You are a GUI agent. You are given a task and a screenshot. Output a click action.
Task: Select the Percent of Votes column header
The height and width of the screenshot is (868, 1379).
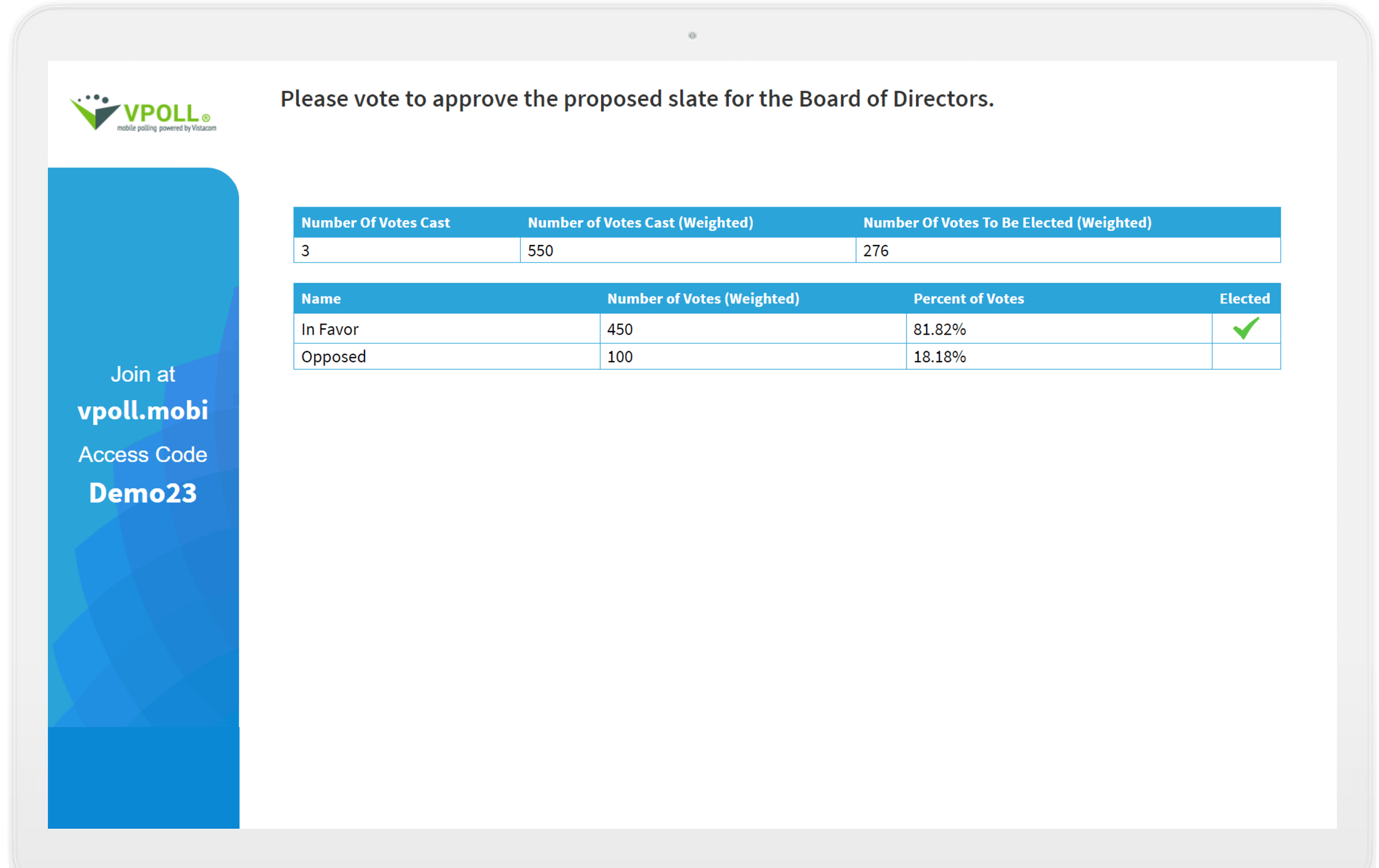click(968, 299)
